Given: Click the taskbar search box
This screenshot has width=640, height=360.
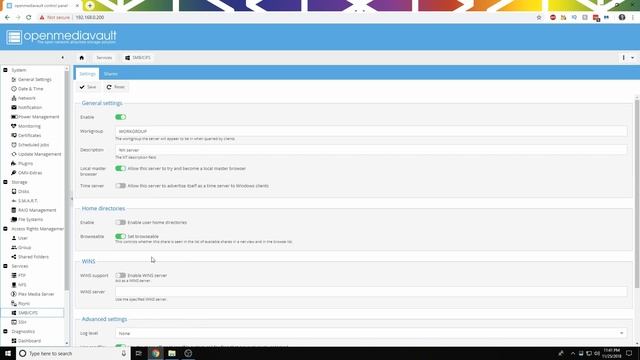Looking at the screenshot, I should coord(73,353).
